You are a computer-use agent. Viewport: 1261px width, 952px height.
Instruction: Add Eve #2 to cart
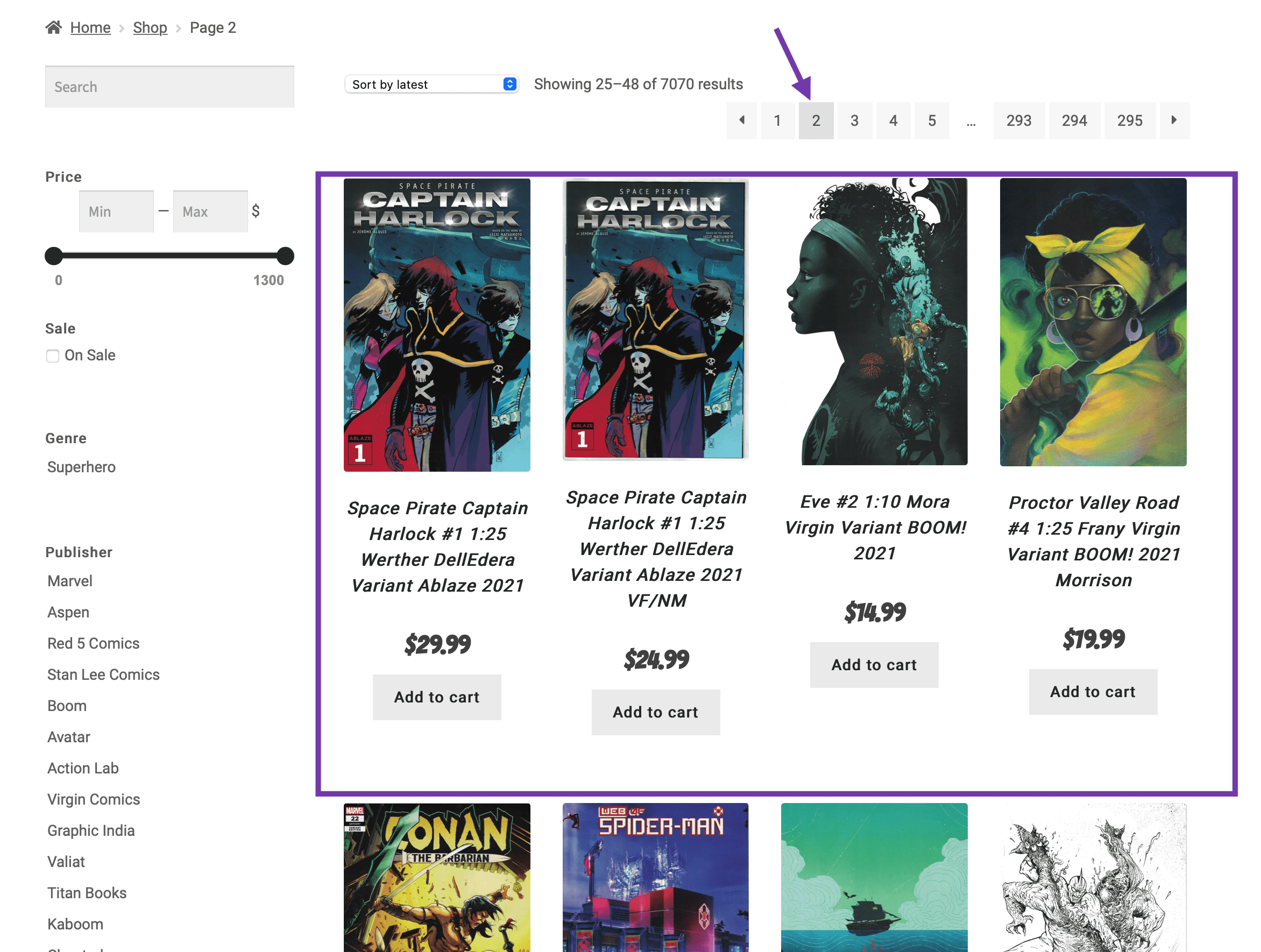click(x=875, y=665)
